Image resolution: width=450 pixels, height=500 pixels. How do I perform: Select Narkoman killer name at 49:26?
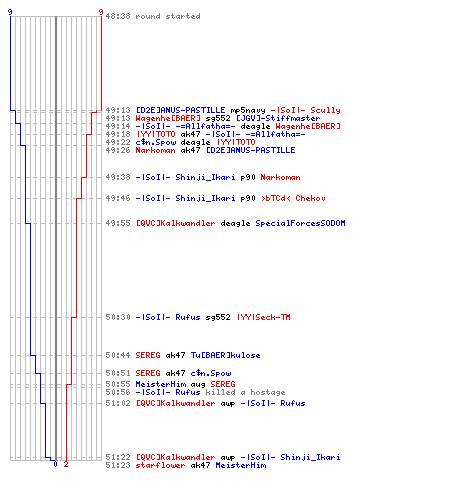click(x=155, y=150)
